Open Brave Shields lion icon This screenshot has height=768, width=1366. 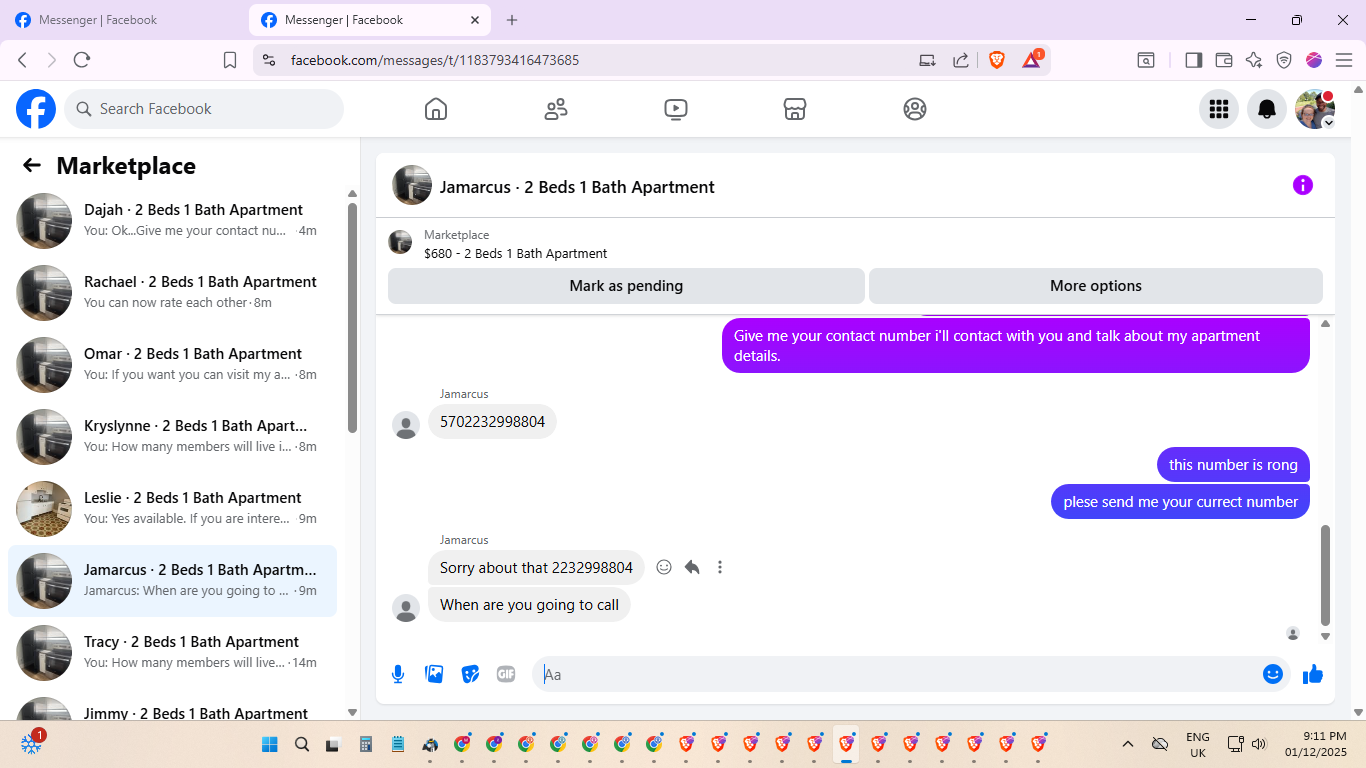coord(997,60)
